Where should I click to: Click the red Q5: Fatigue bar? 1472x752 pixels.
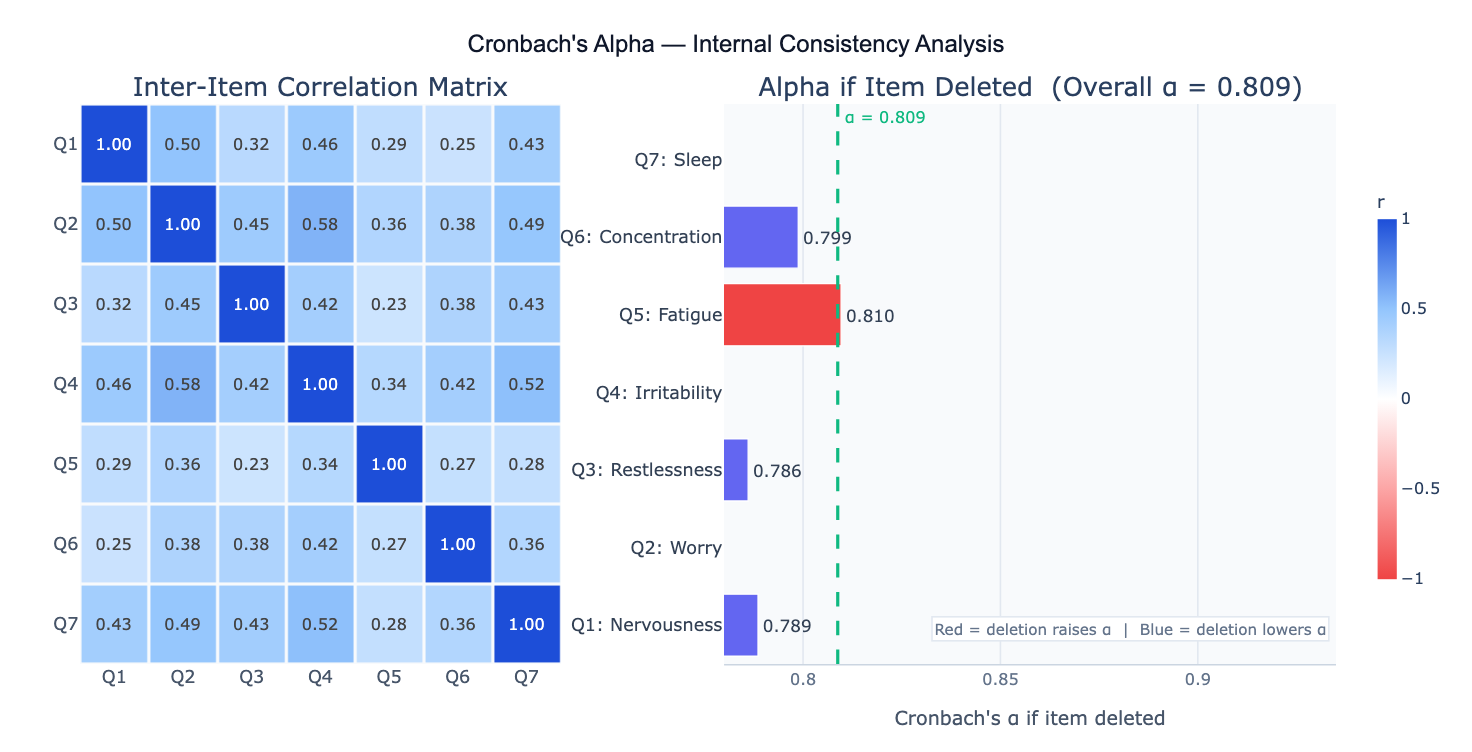coord(781,315)
